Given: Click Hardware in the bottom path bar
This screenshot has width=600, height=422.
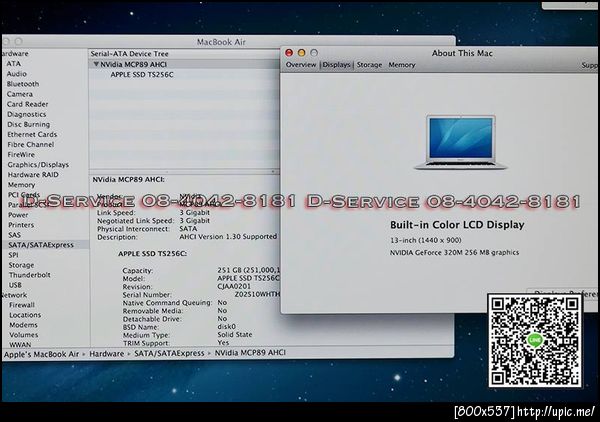Looking at the screenshot, I should point(106,354).
